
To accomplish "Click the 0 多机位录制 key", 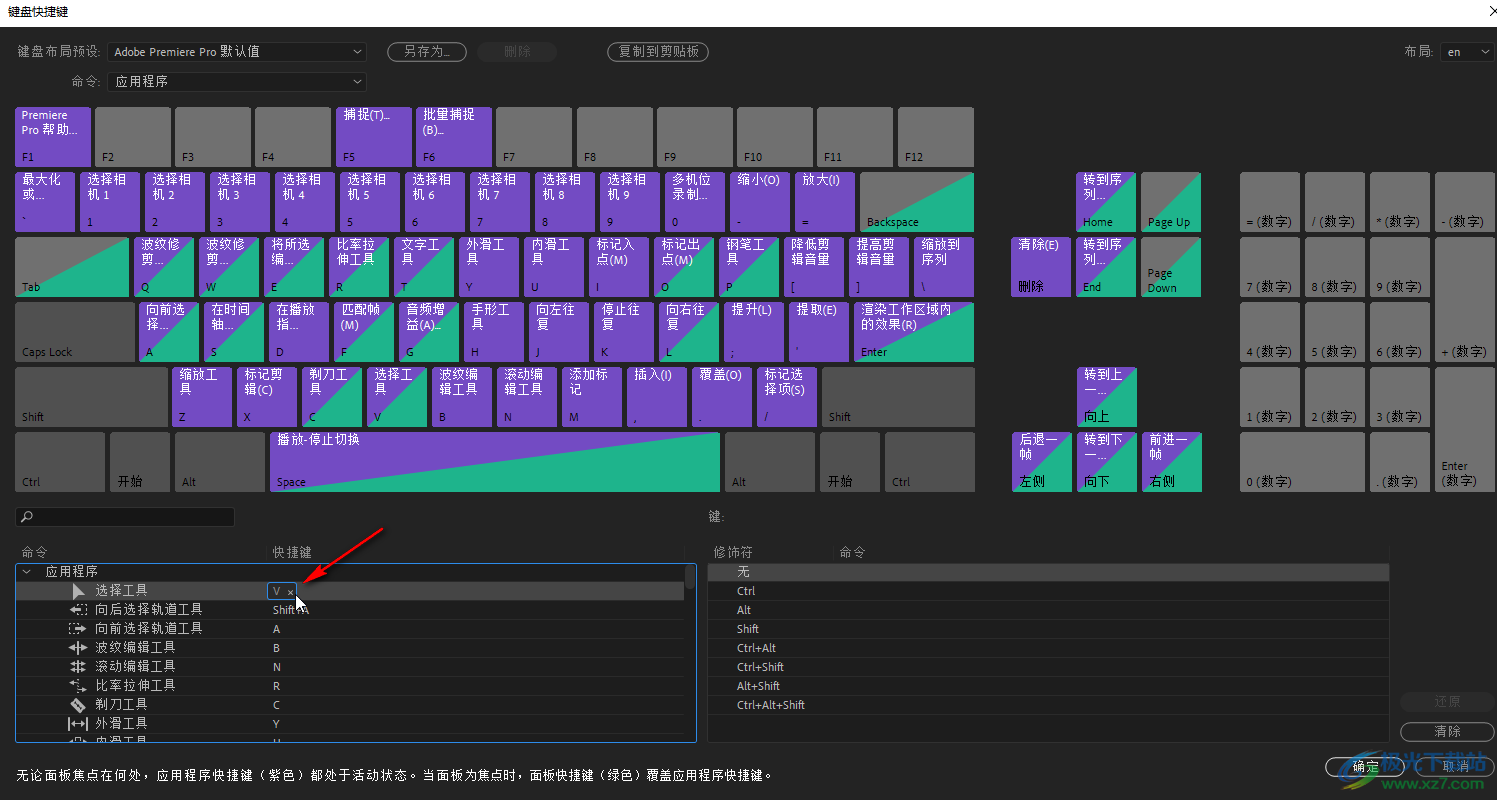I will 695,202.
